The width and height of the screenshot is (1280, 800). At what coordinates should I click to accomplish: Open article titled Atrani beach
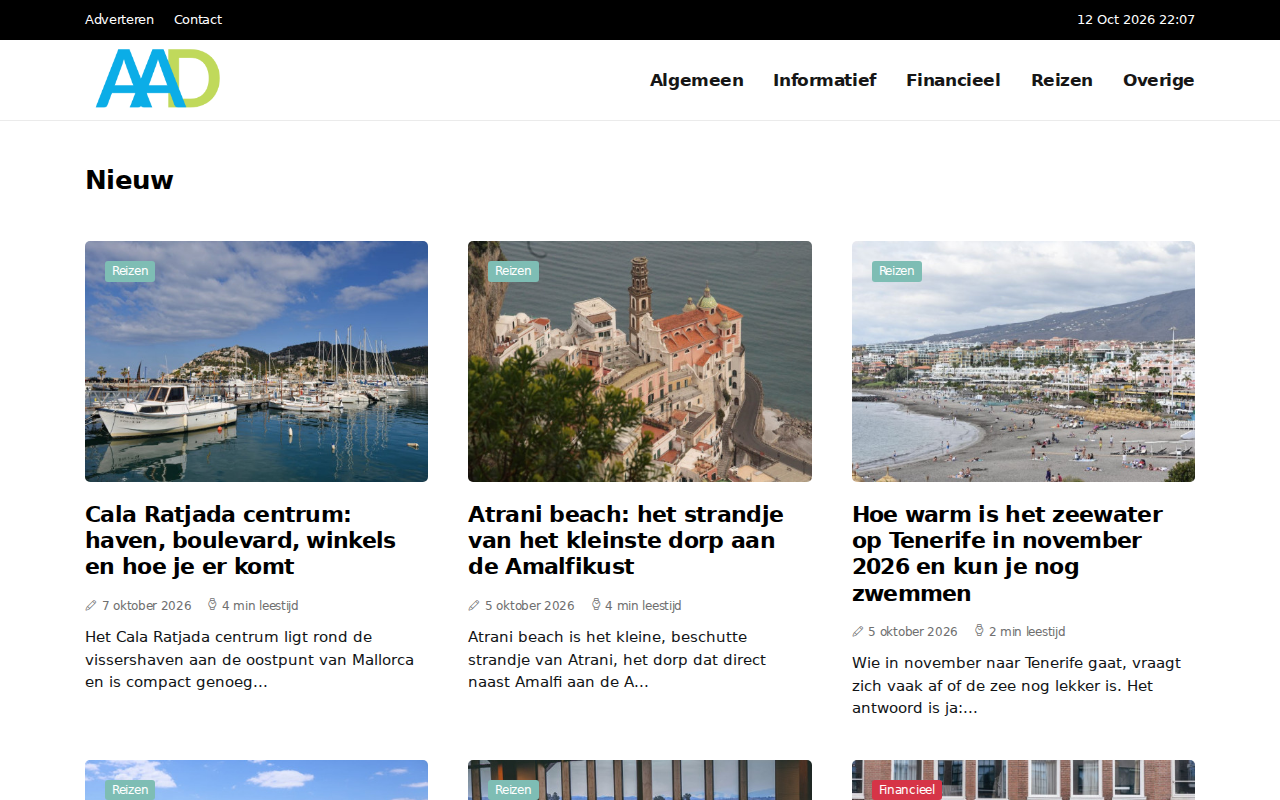626,540
